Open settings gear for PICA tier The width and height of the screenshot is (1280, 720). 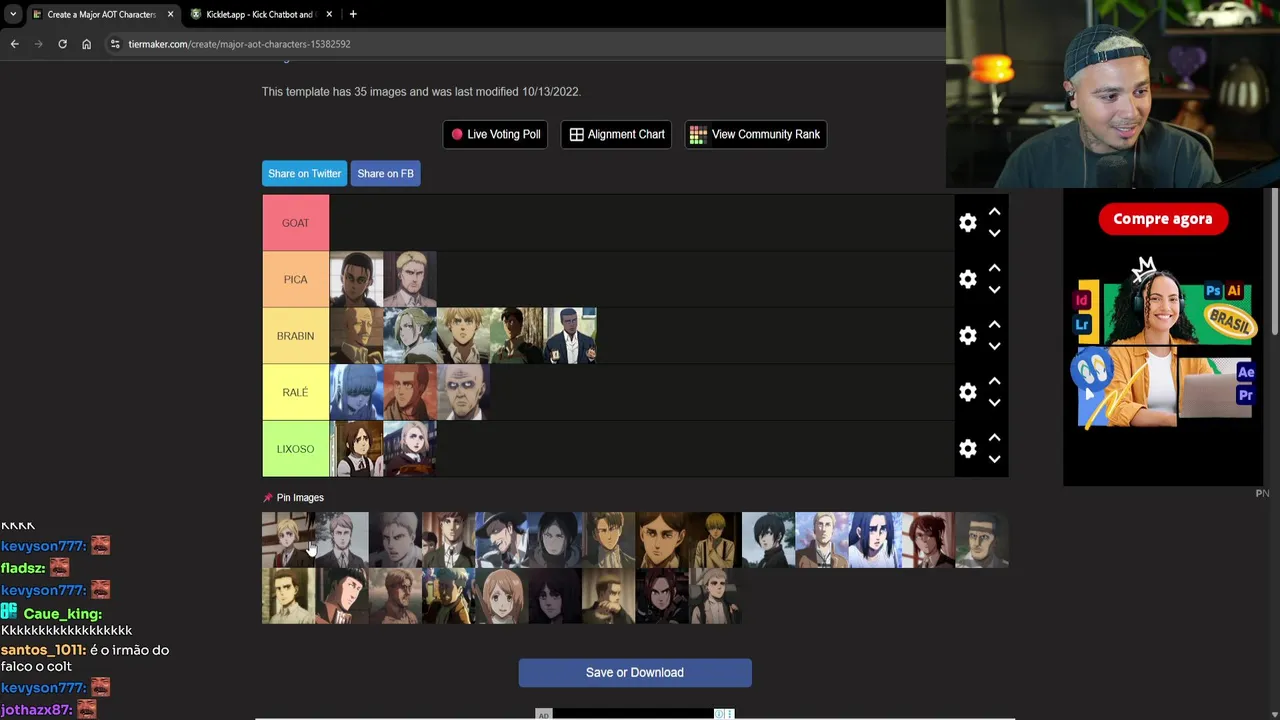coord(967,279)
